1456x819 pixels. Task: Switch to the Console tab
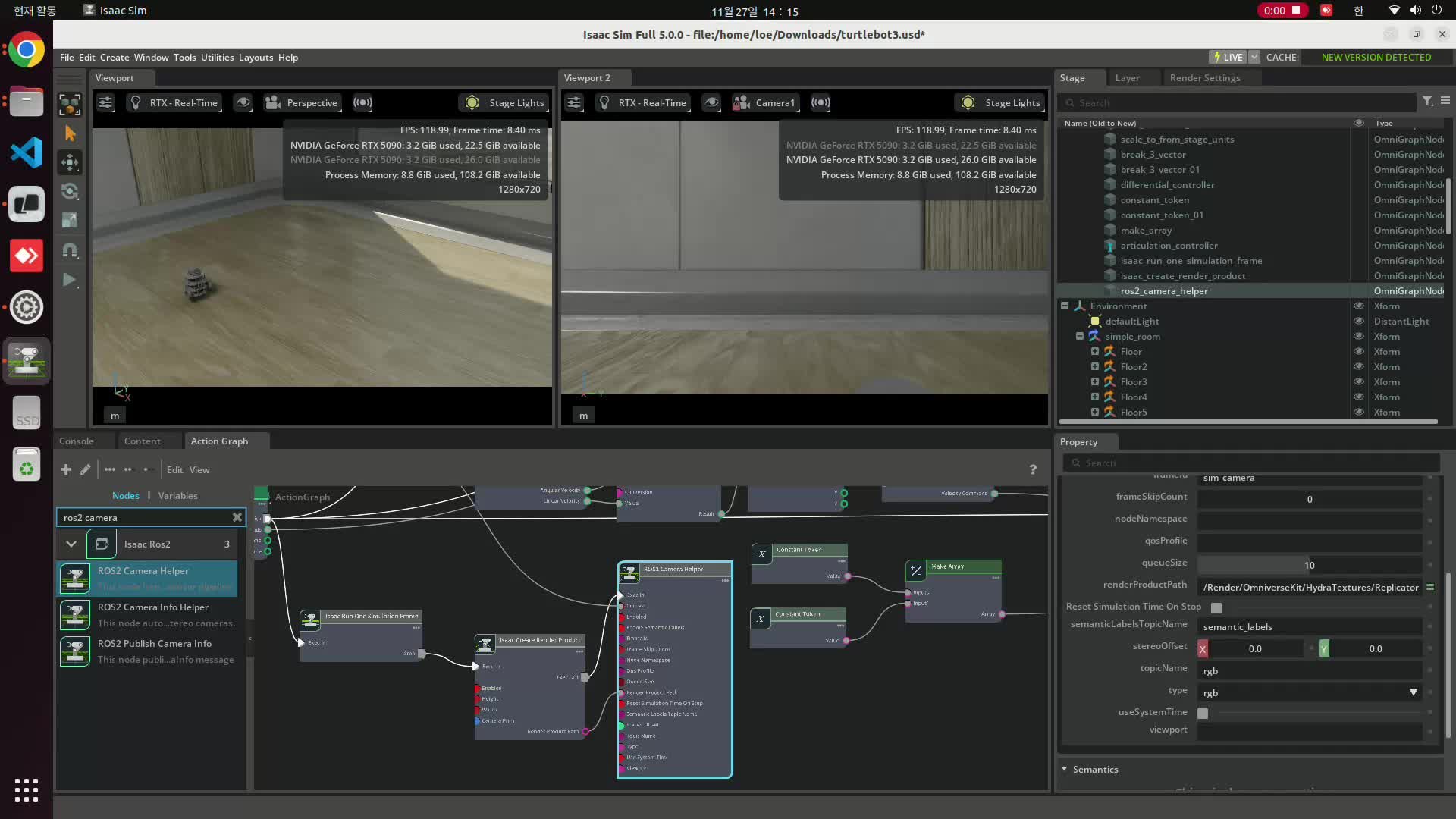click(x=77, y=441)
